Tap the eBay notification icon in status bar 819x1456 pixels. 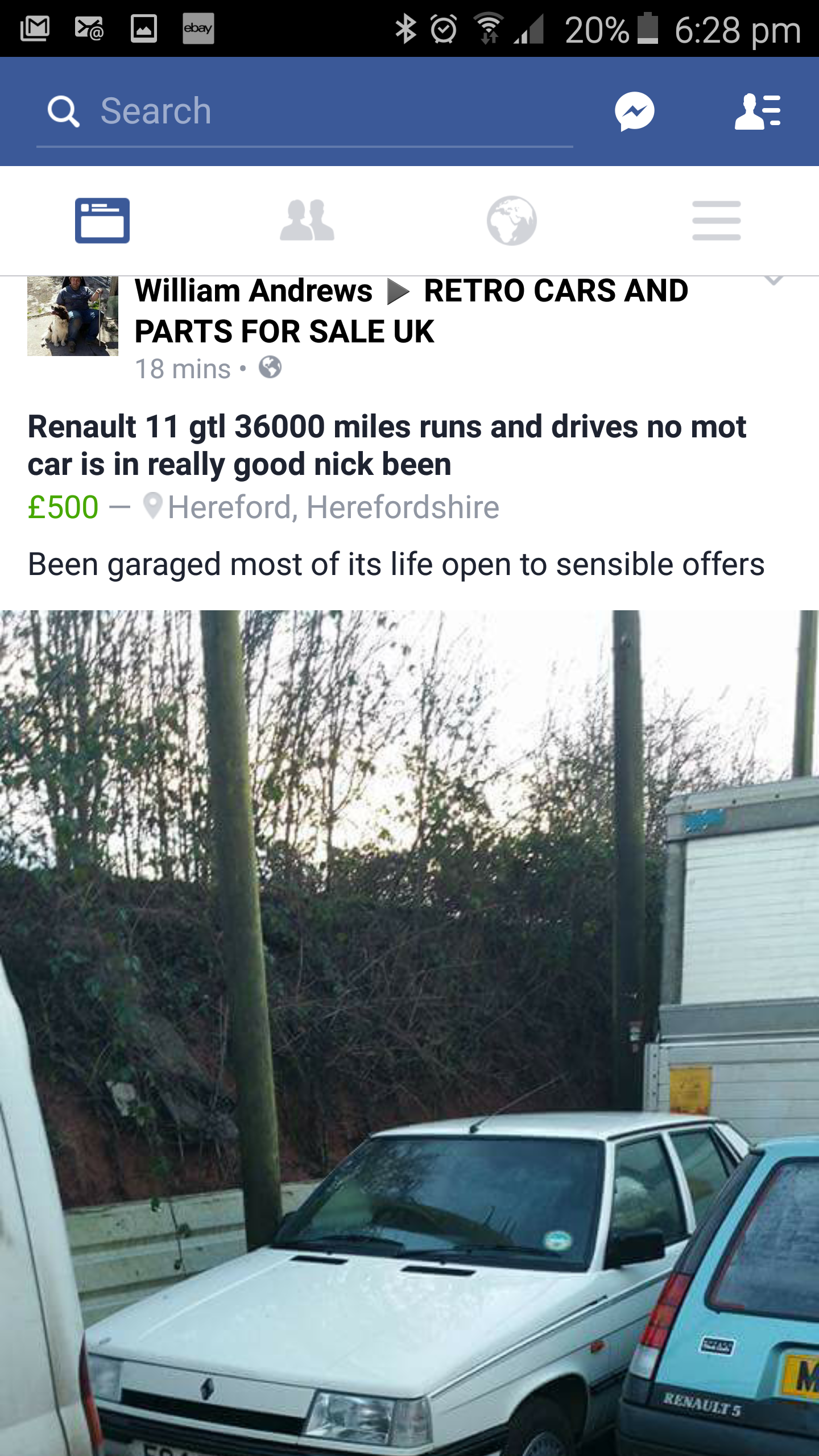pyautogui.click(x=198, y=28)
